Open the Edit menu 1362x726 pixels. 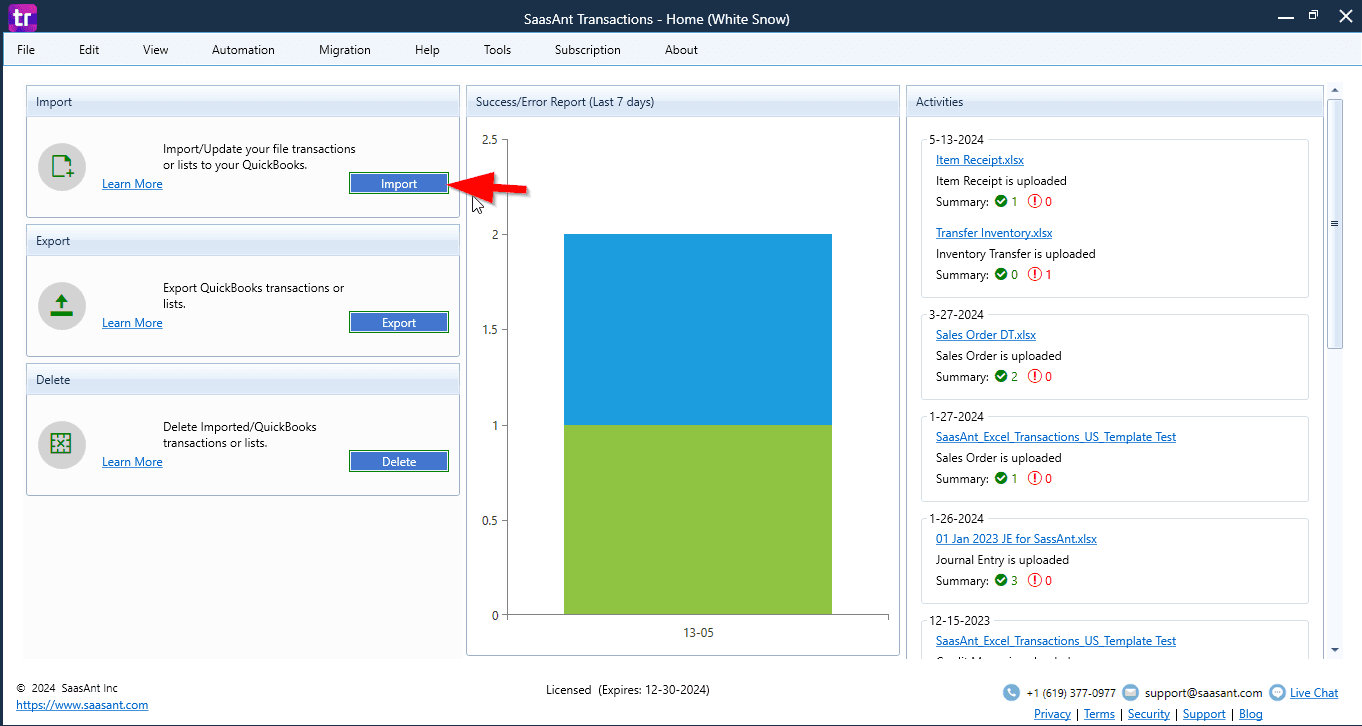click(x=89, y=50)
